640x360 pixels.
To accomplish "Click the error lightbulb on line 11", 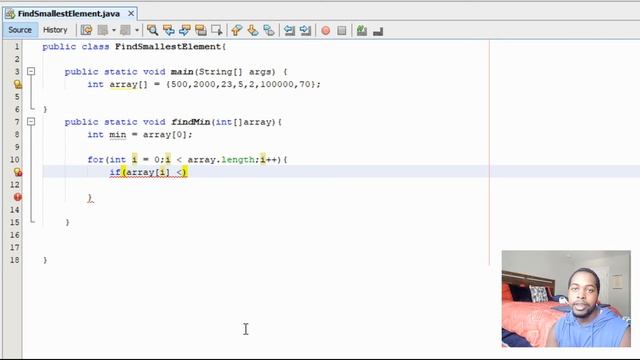I will point(18,172).
